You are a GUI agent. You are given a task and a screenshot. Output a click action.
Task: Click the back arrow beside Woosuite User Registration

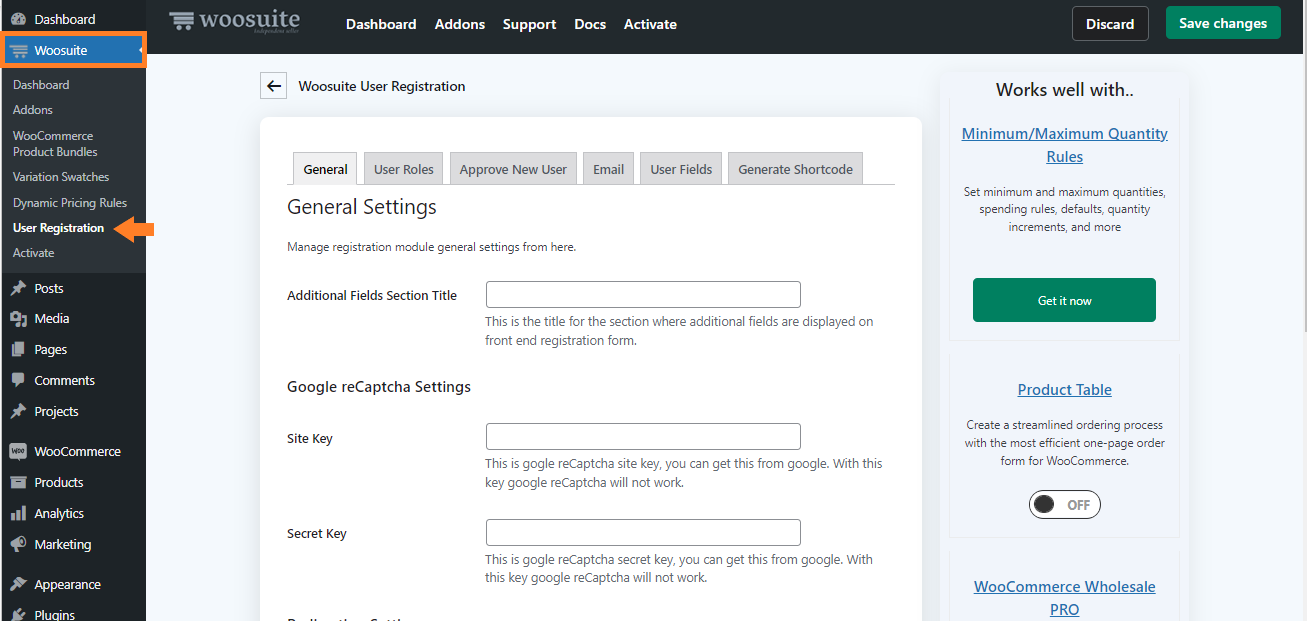tap(273, 86)
